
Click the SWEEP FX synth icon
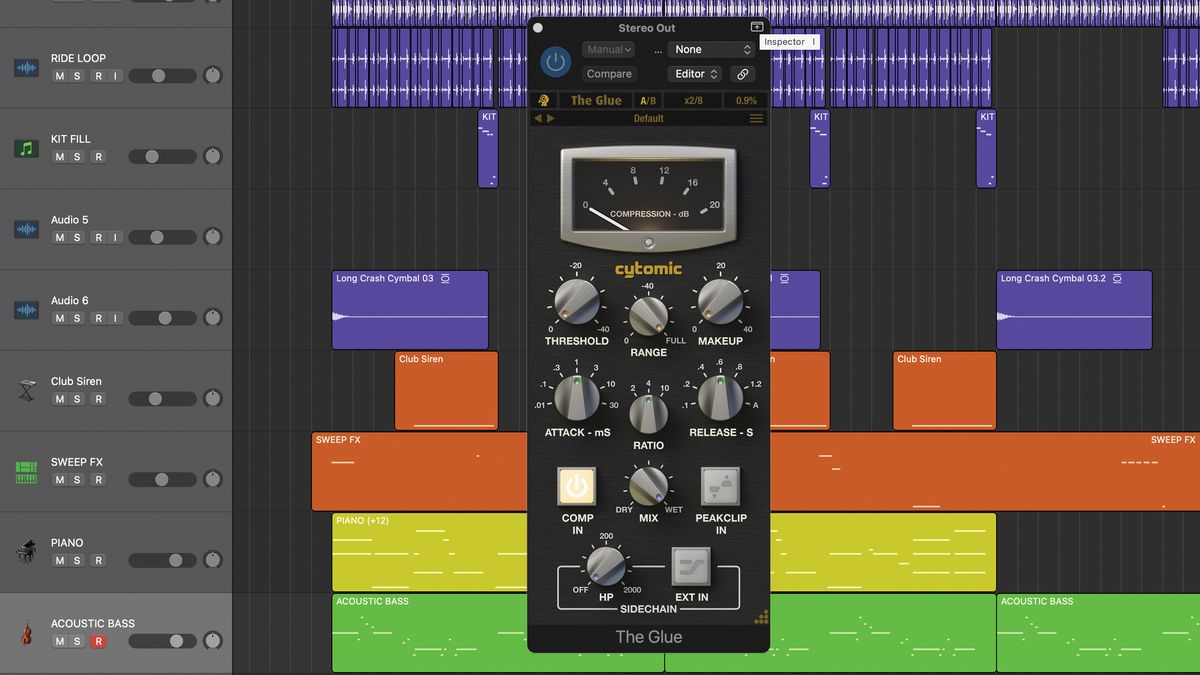coord(26,472)
